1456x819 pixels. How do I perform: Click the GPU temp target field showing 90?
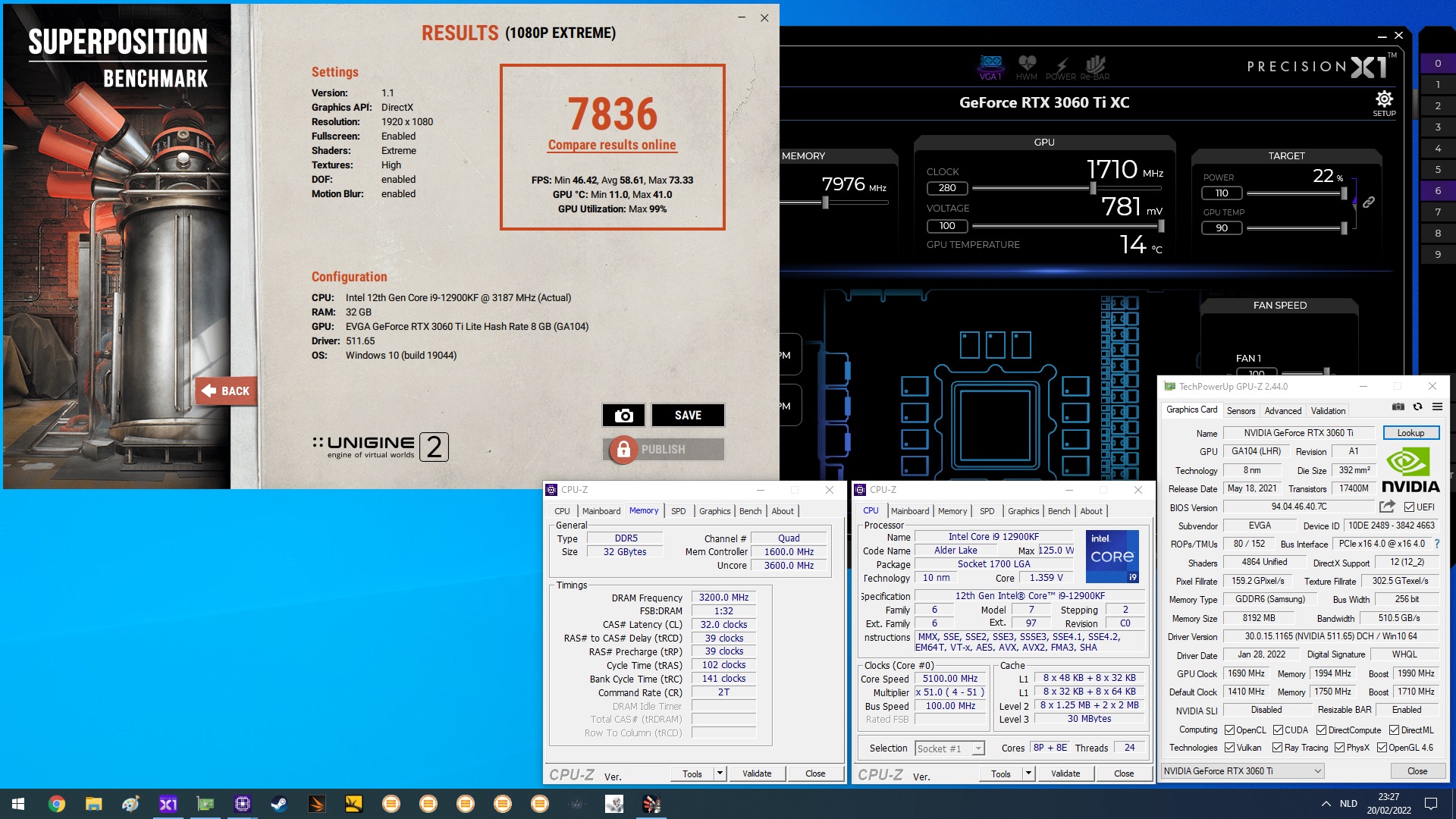tap(1222, 228)
